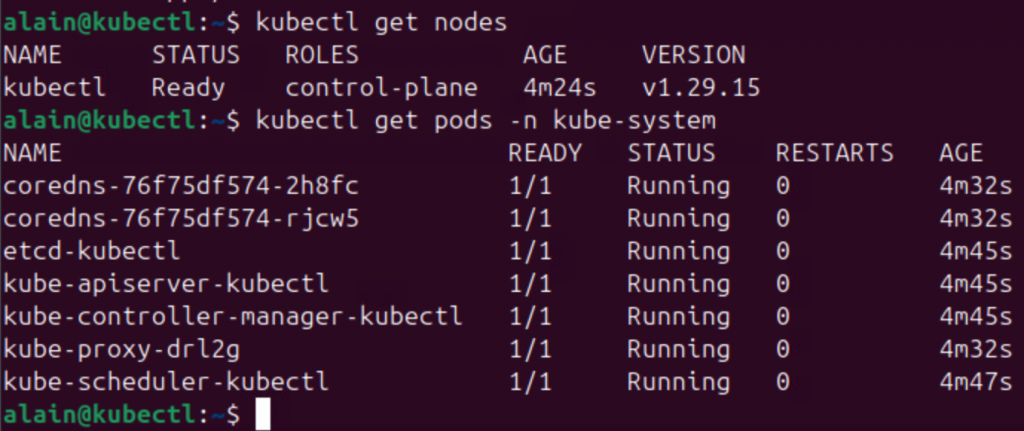Image resolution: width=1024 pixels, height=431 pixels.
Task: Click the VERSION column header
Action: pos(693,54)
